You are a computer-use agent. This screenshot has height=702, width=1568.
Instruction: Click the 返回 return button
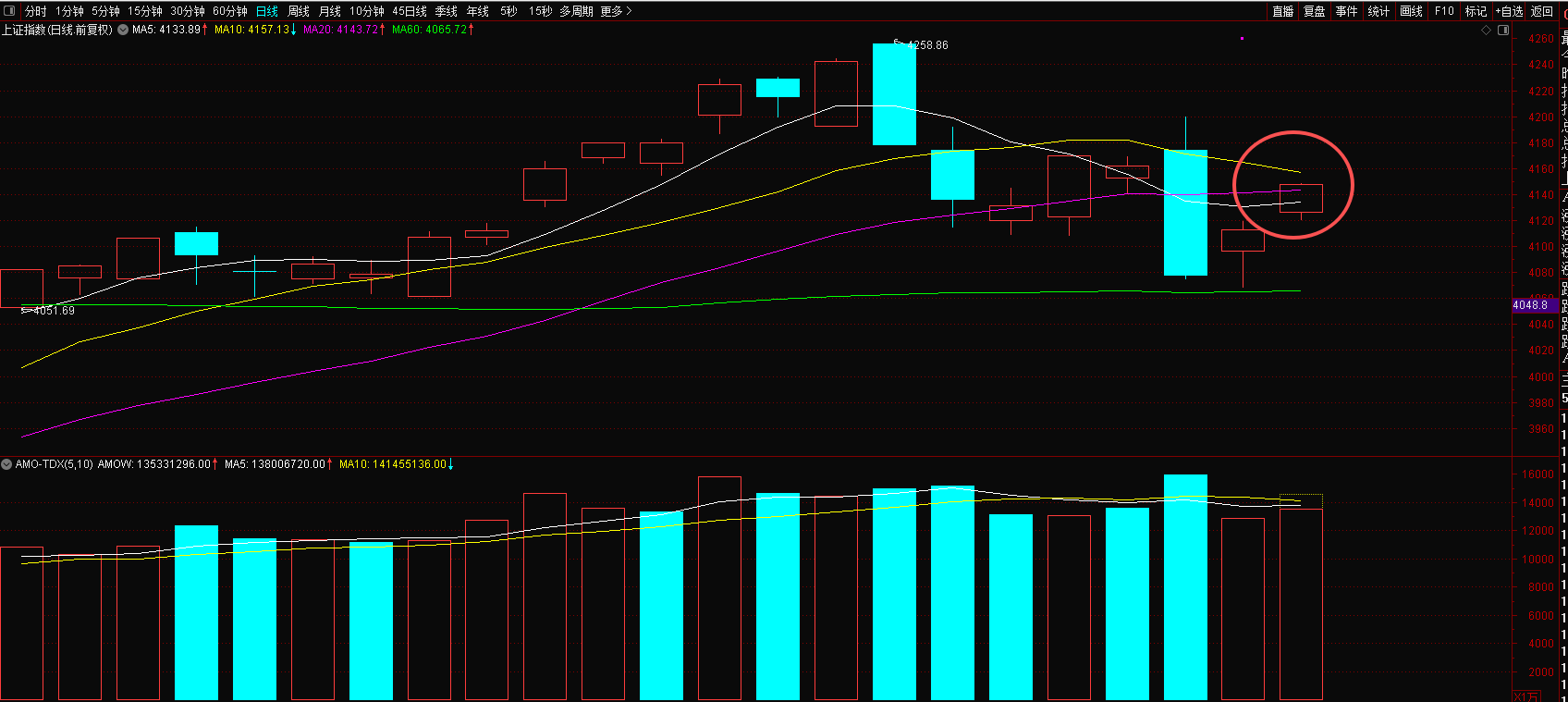tap(1542, 11)
